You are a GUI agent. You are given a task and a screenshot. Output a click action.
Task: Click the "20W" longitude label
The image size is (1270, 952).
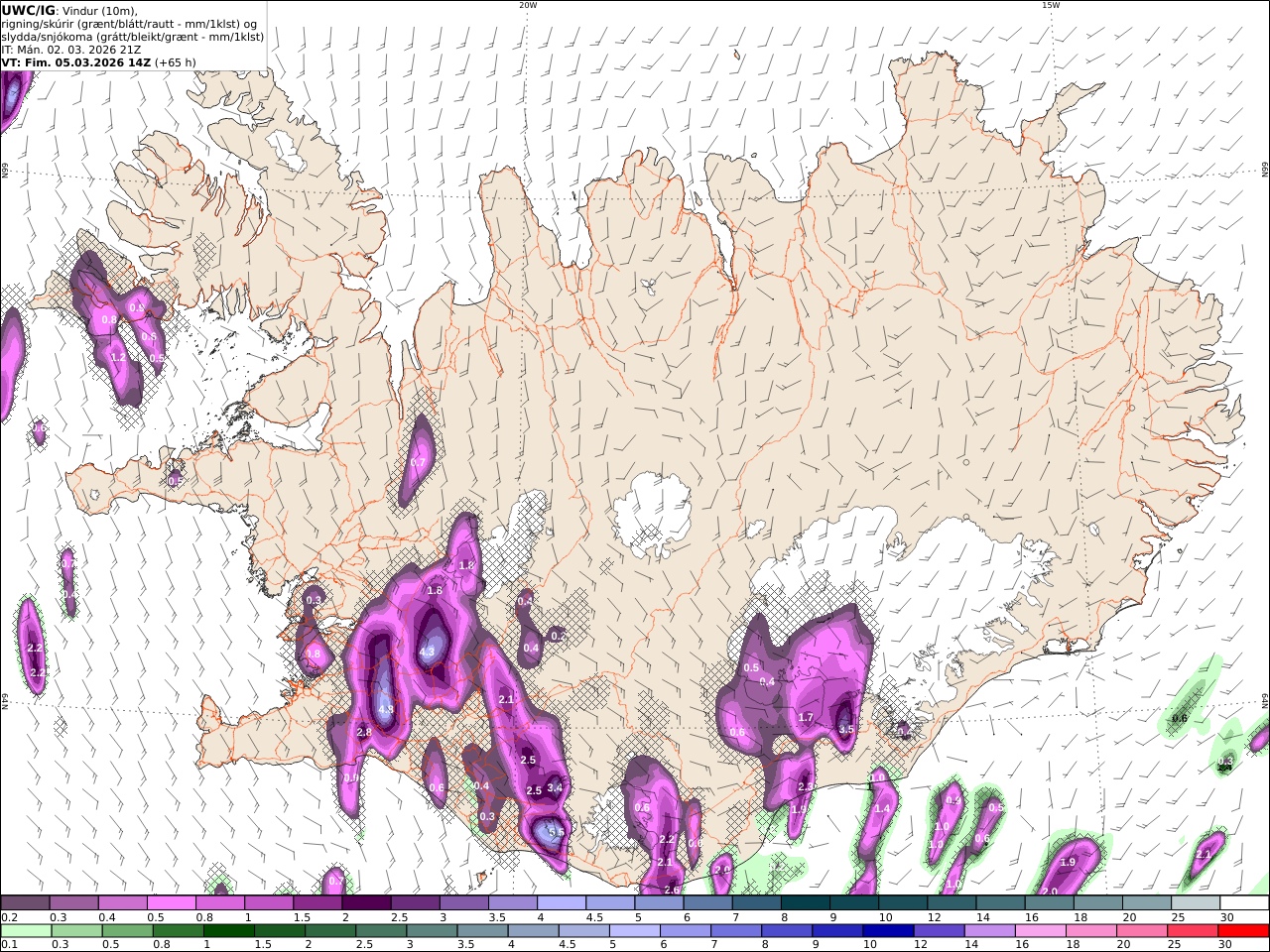coord(528,5)
